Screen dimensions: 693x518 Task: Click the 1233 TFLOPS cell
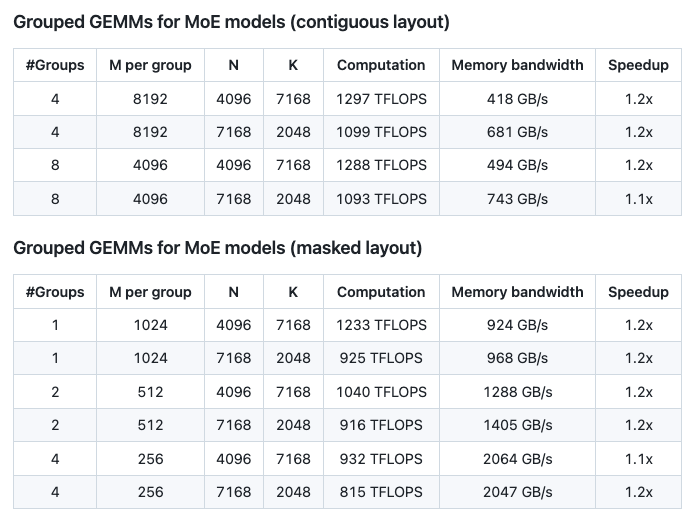pos(381,325)
